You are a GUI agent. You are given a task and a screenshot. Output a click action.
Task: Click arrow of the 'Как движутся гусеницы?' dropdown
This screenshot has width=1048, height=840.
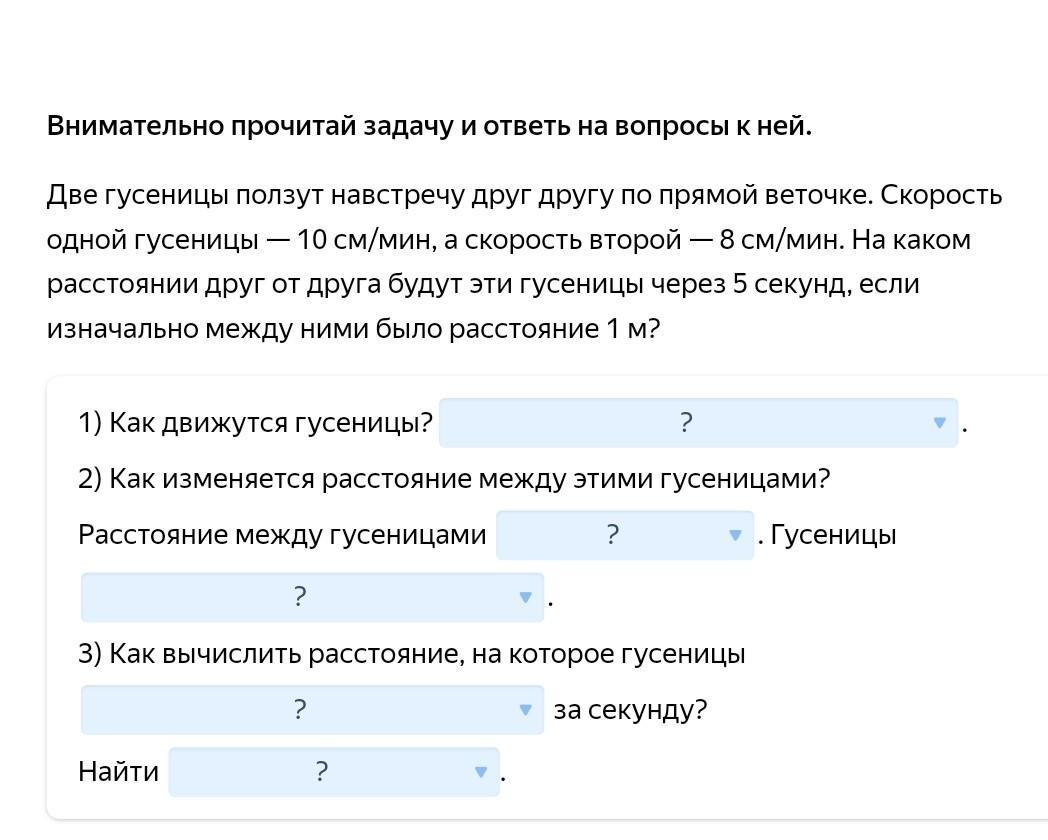point(939,423)
